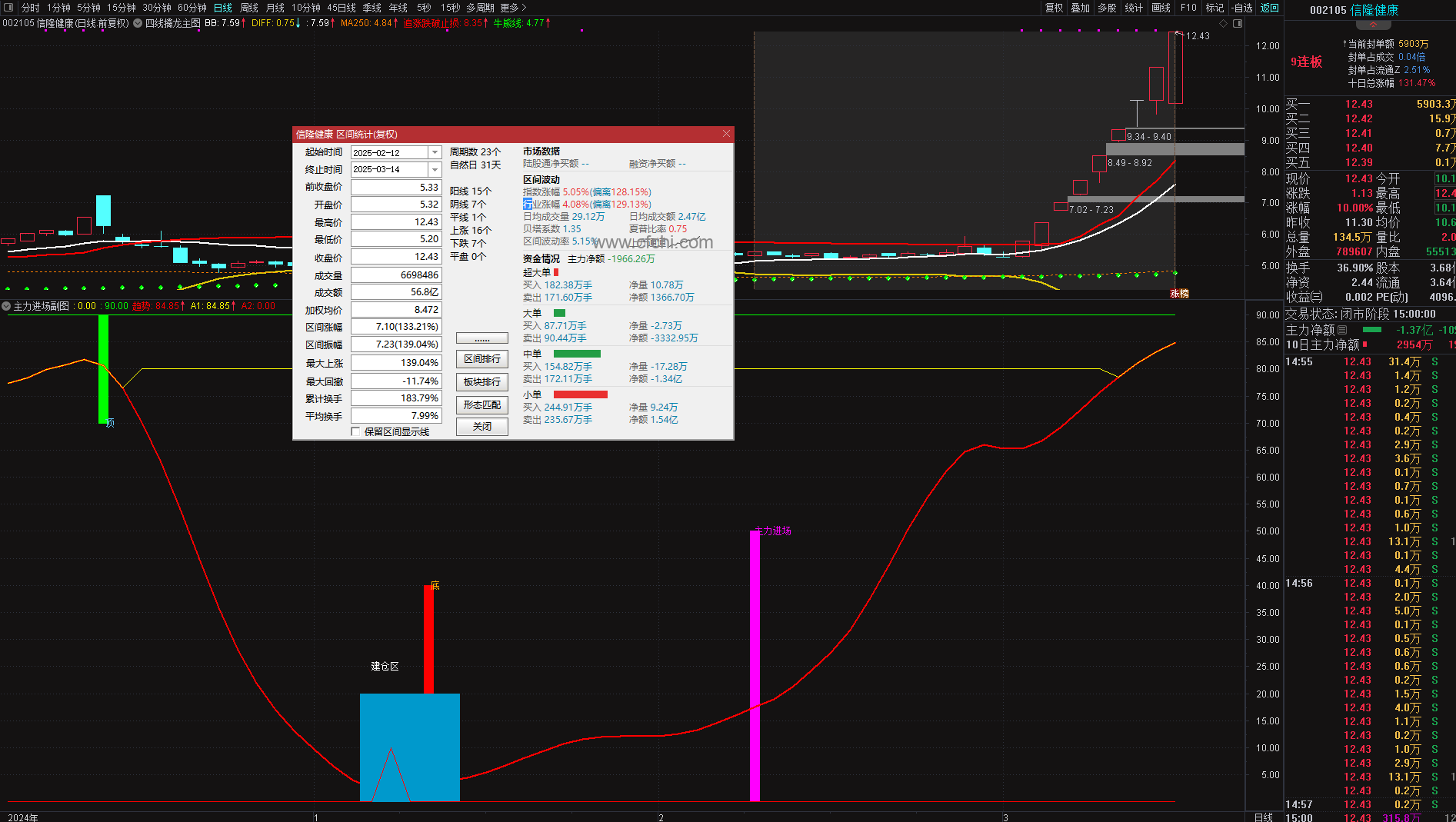This screenshot has width=1456, height=822.
Task: Click the 板块排行 button
Action: coord(482,382)
